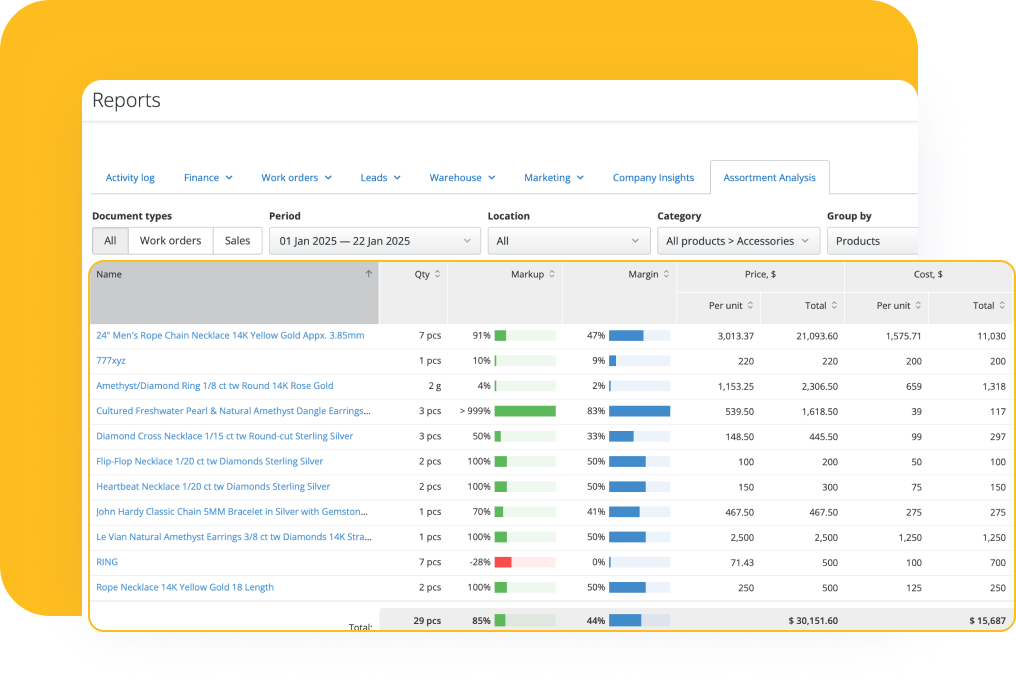
Task: Expand the Warehouse menu chevron
Action: click(x=493, y=177)
